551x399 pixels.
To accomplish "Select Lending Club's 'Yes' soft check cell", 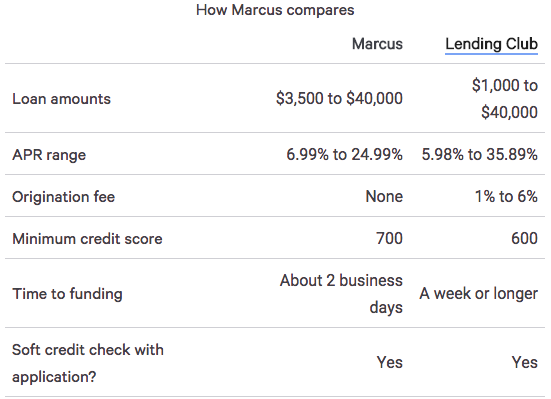I will tap(525, 362).
